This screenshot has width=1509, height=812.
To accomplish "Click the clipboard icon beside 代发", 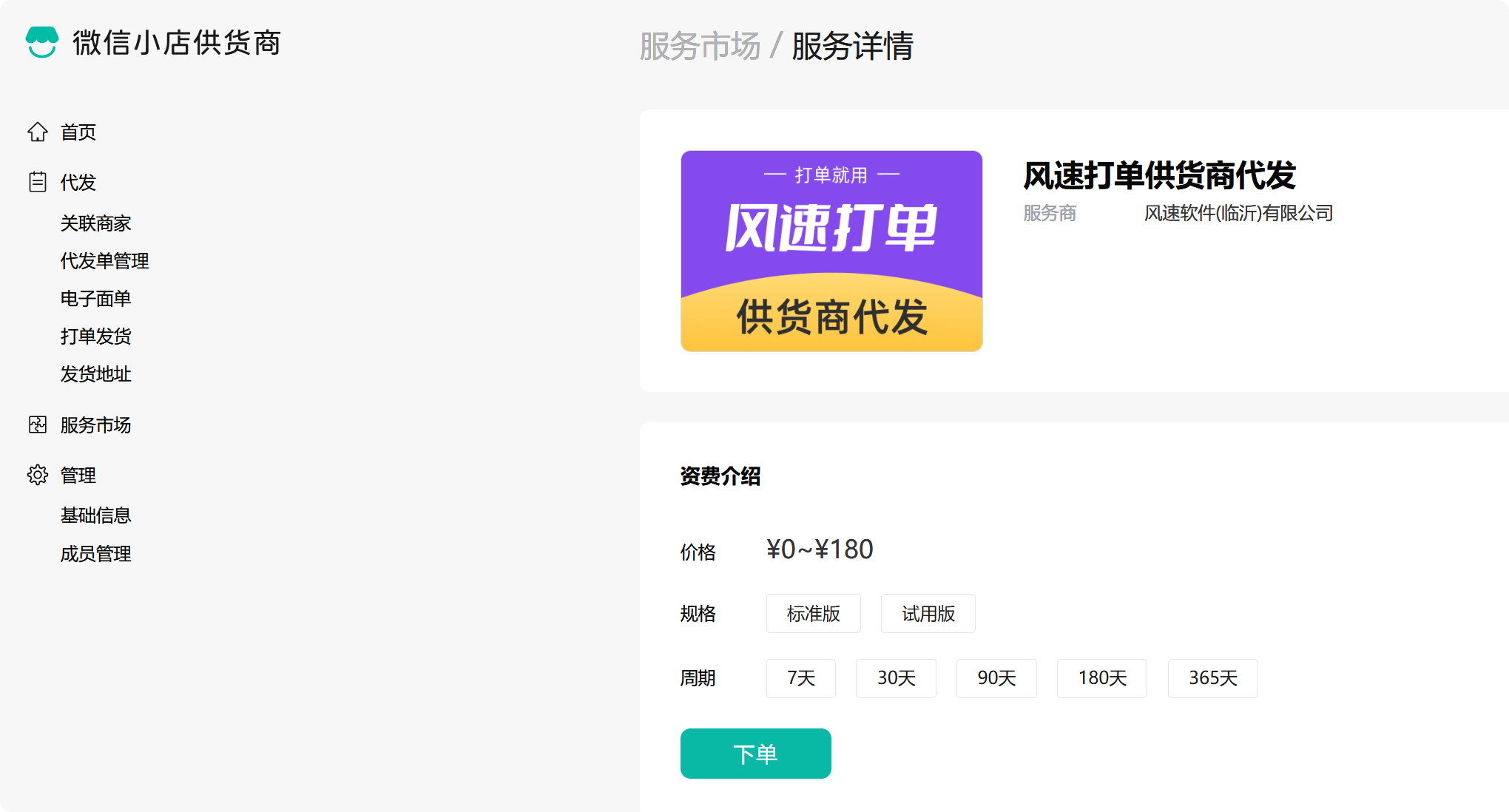I will click(38, 182).
